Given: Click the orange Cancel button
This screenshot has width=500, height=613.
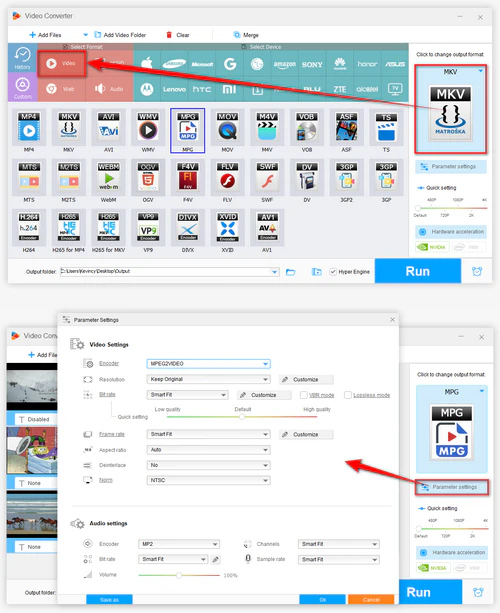Looking at the screenshot, I should coord(371,599).
